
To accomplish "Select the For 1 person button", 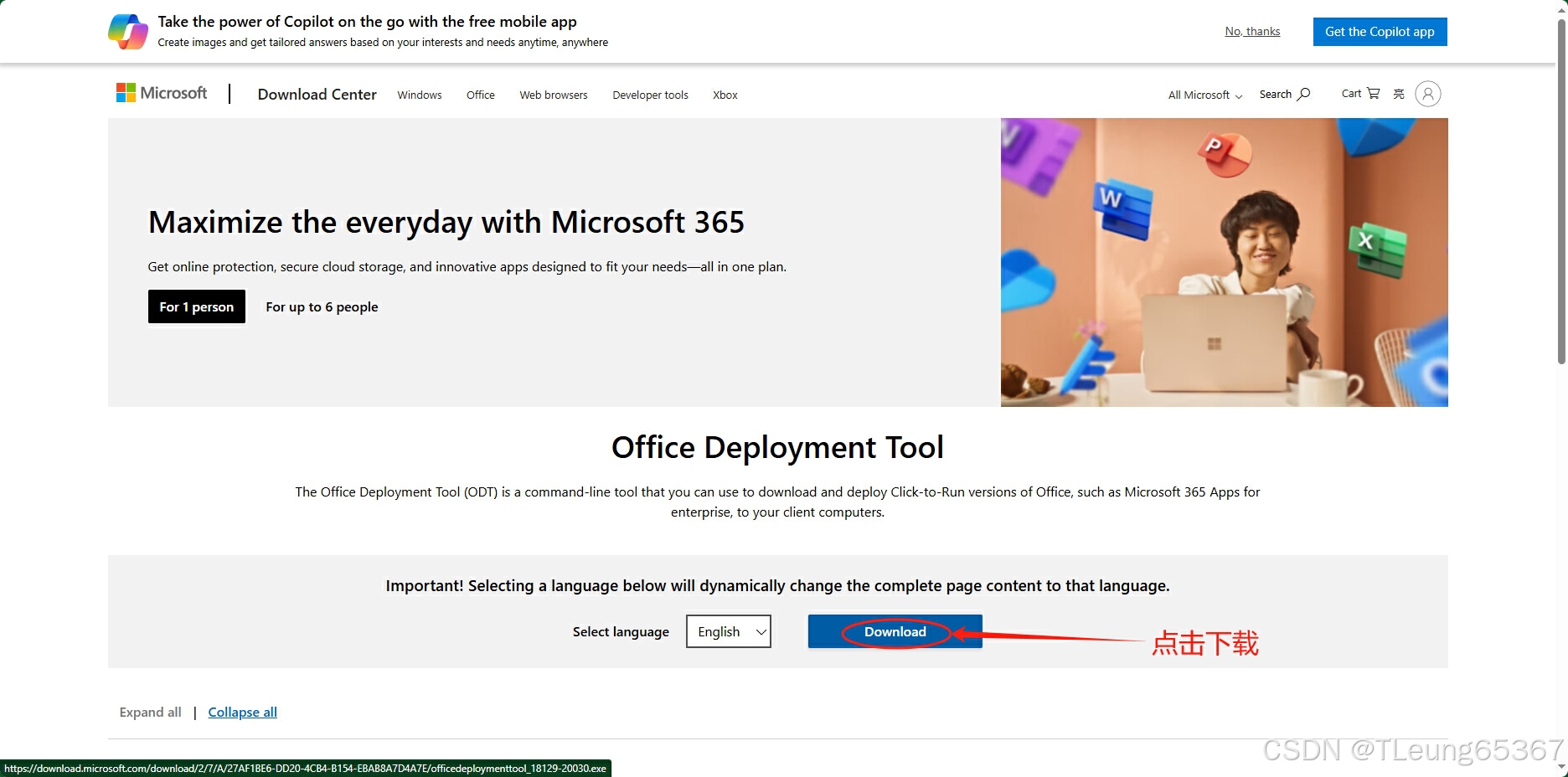I will 197,306.
